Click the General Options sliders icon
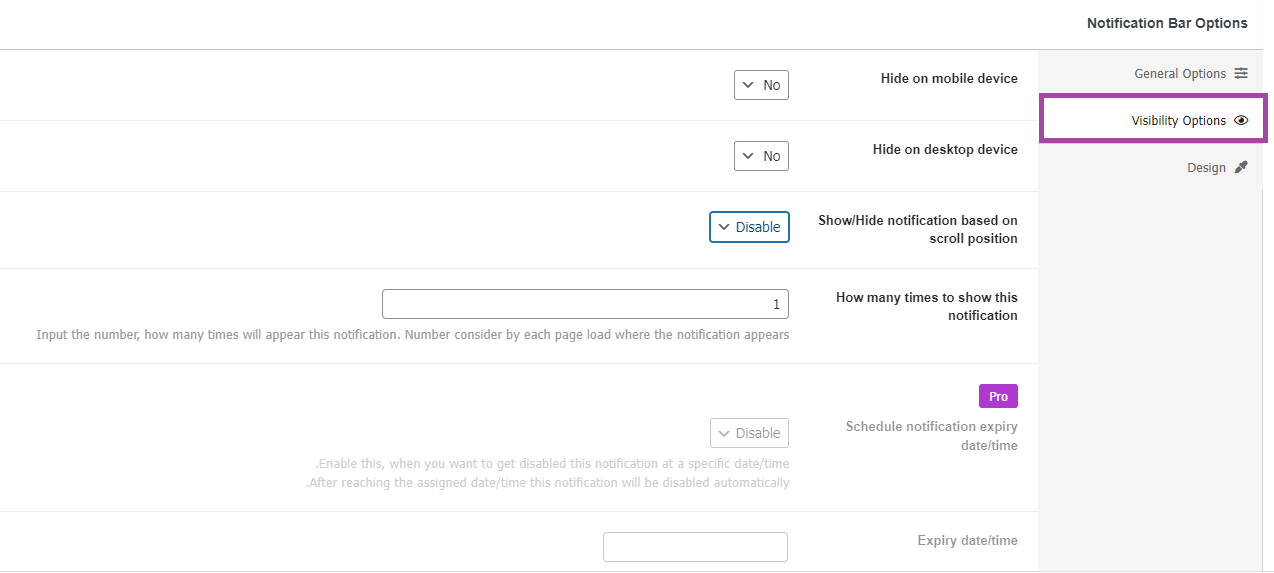Screen dimensions: 1274x573 tap(1241, 73)
